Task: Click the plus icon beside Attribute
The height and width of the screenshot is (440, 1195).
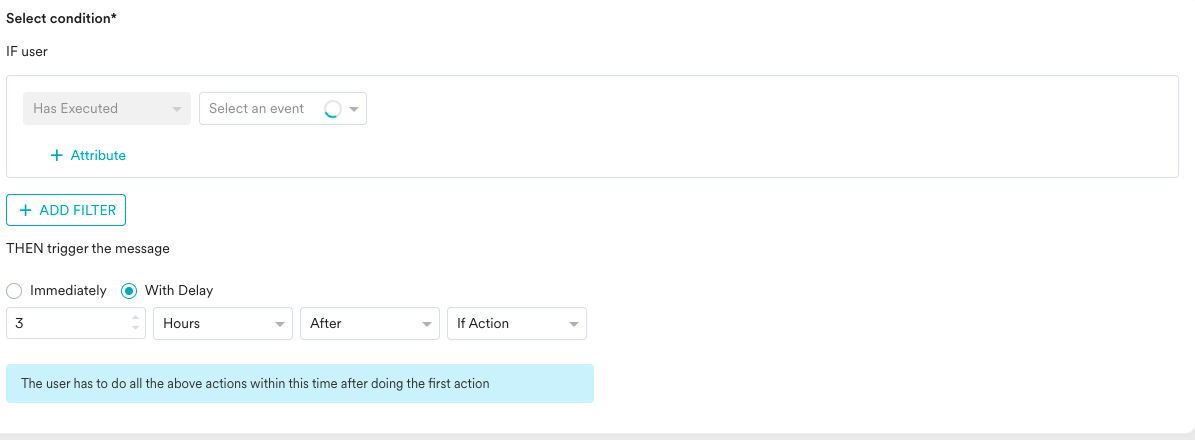Action: coord(56,156)
